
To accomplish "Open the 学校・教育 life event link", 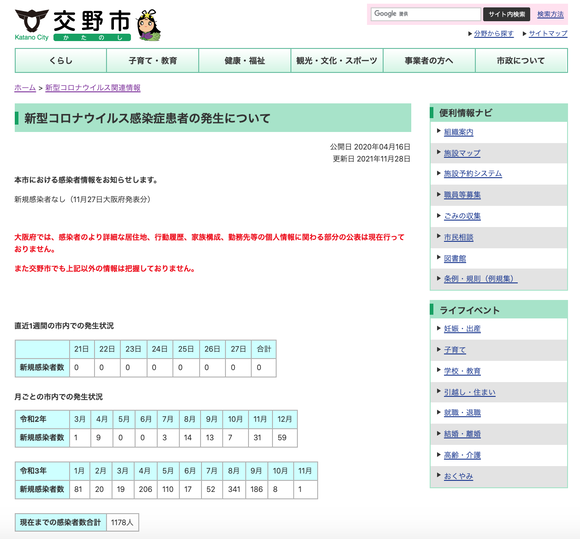I will tap(462, 371).
